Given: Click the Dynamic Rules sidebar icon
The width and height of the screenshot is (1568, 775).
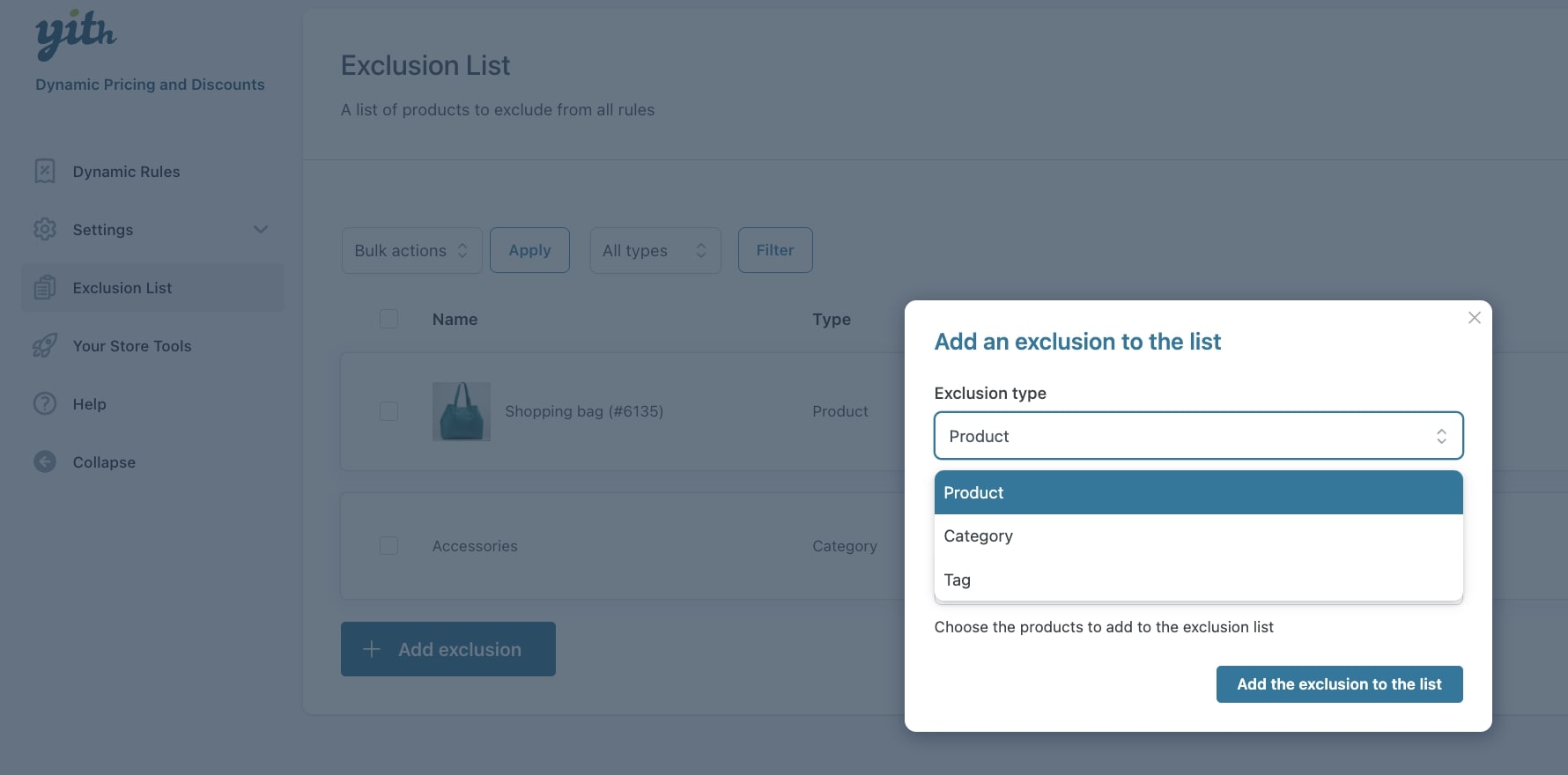Looking at the screenshot, I should (45, 171).
